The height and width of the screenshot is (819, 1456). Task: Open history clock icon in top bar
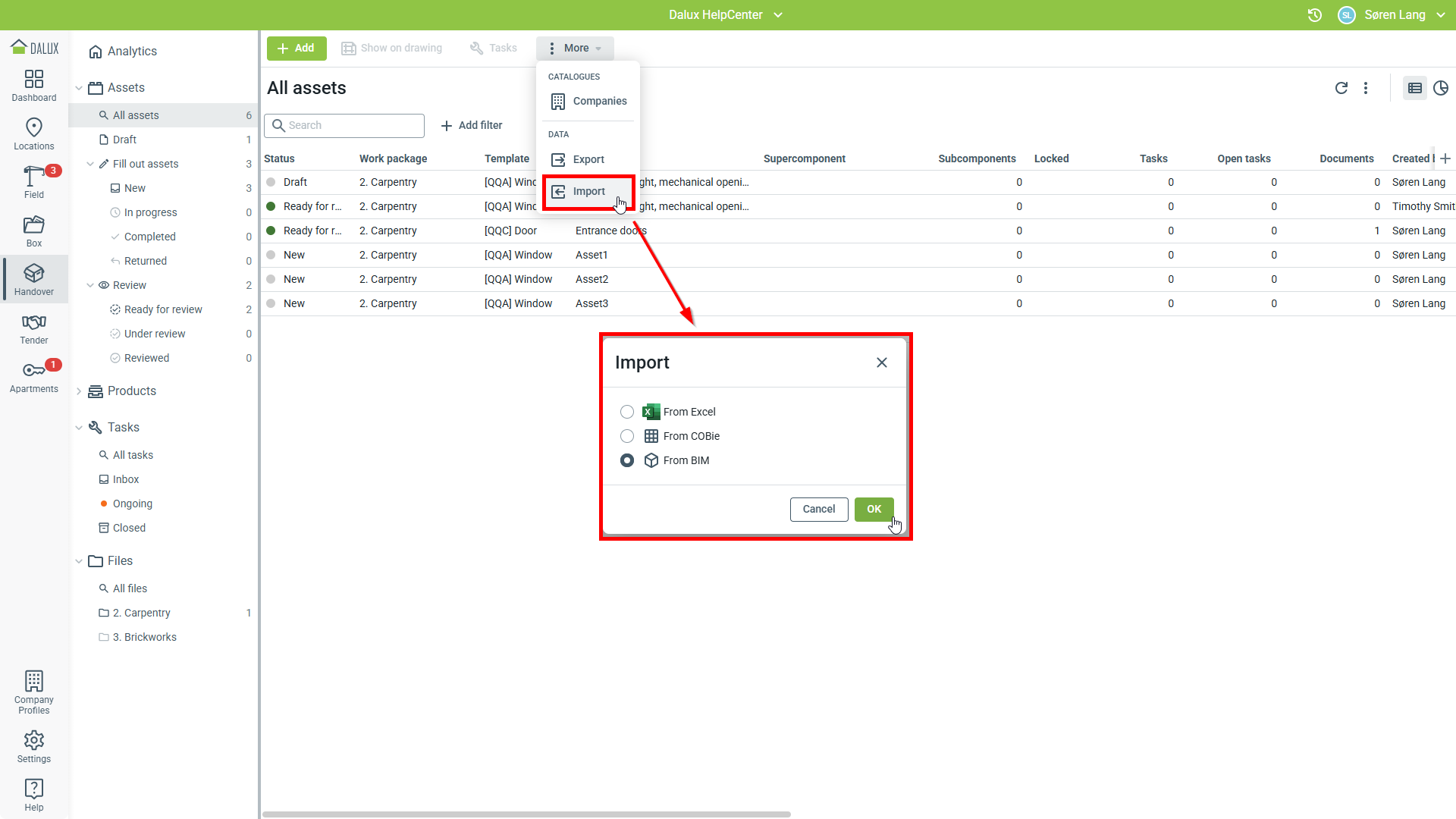pos(1315,15)
